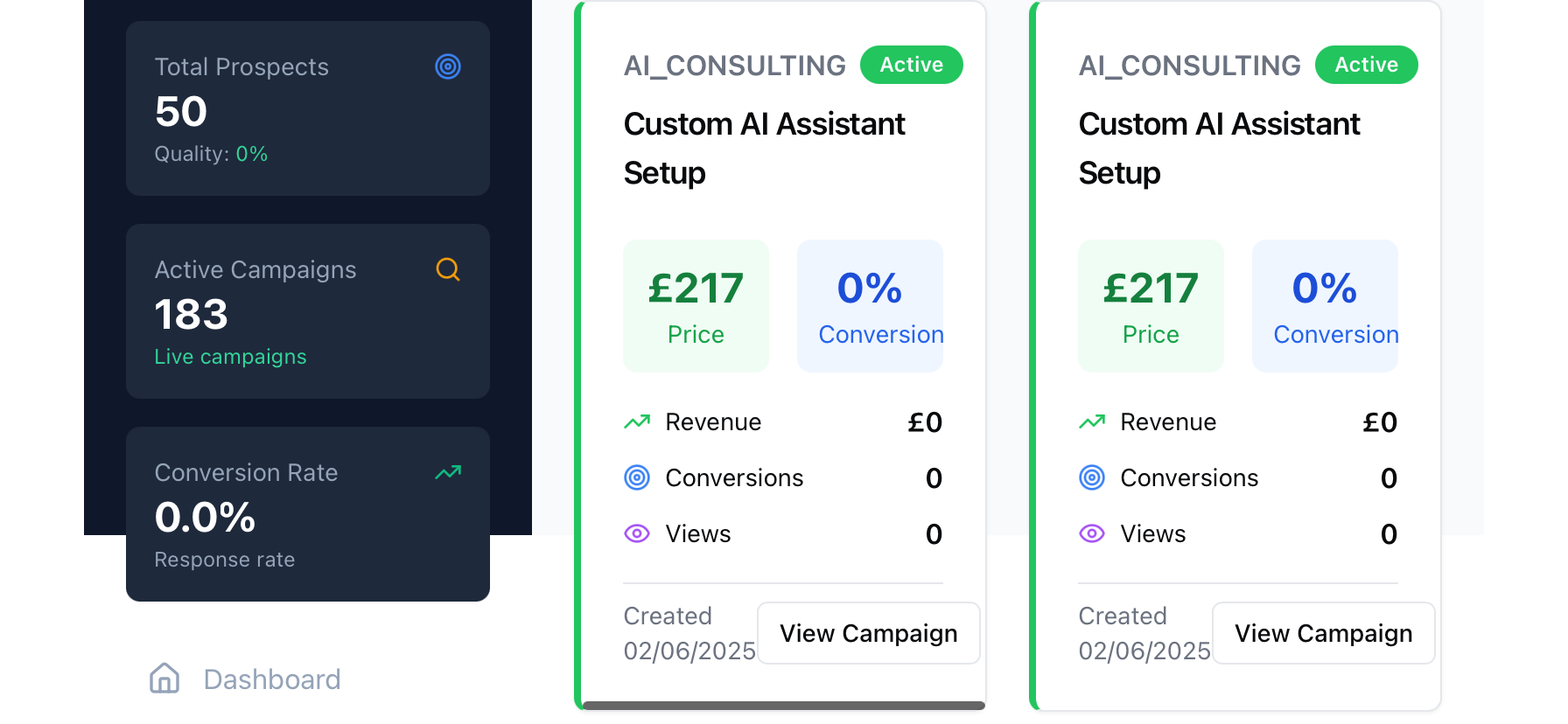
Task: Click the magnifier icon on Active Campaigns card
Action: 448,269
